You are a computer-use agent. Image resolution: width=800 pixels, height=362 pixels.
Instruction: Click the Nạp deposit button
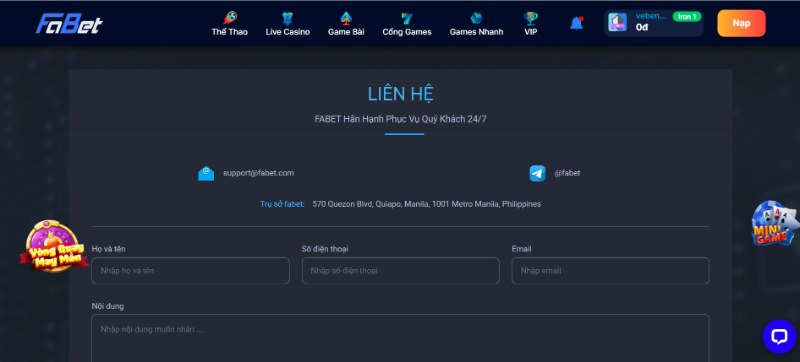pos(741,23)
